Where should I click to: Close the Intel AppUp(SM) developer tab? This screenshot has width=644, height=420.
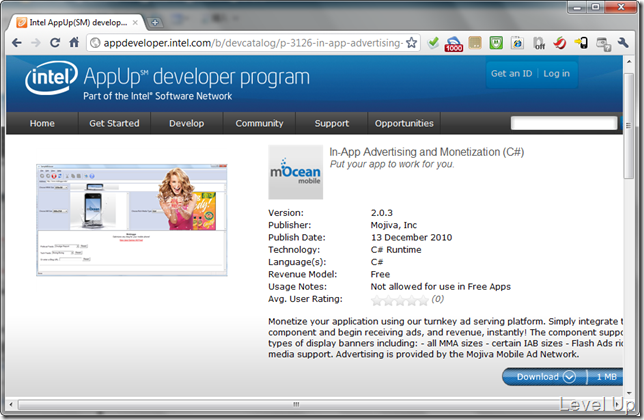click(135, 23)
